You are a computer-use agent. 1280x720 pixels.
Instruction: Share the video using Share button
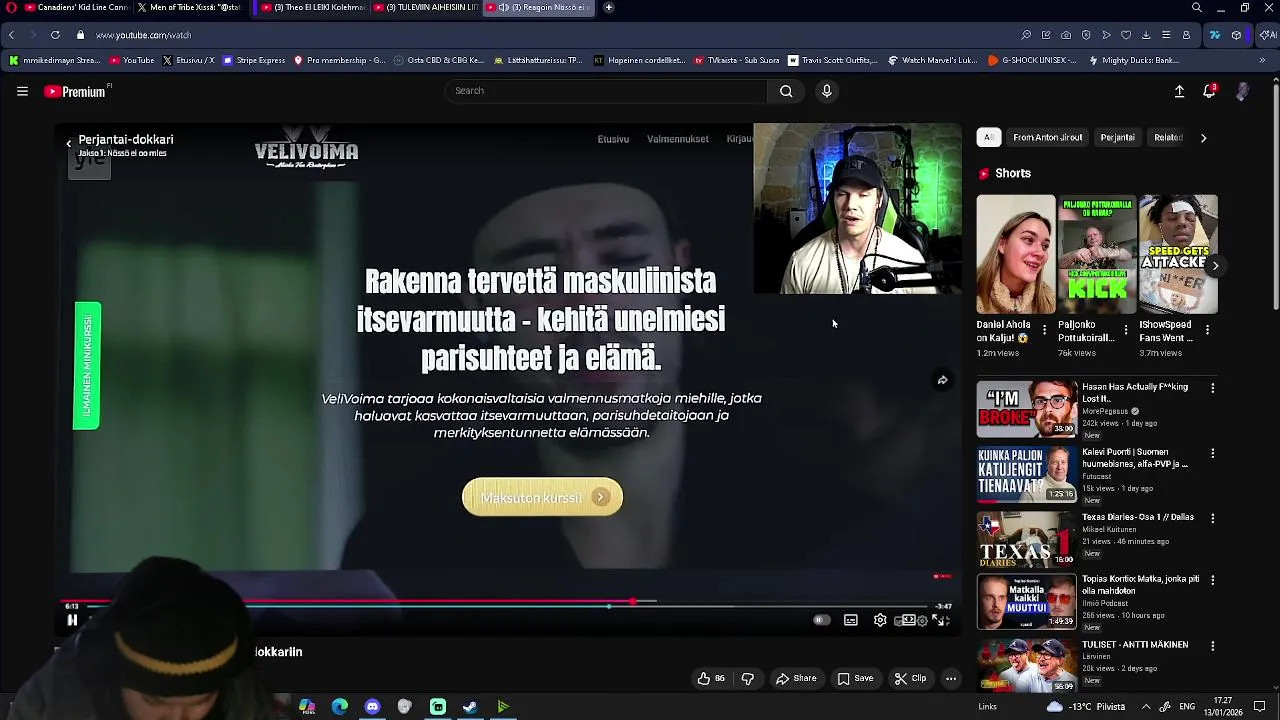pos(796,678)
